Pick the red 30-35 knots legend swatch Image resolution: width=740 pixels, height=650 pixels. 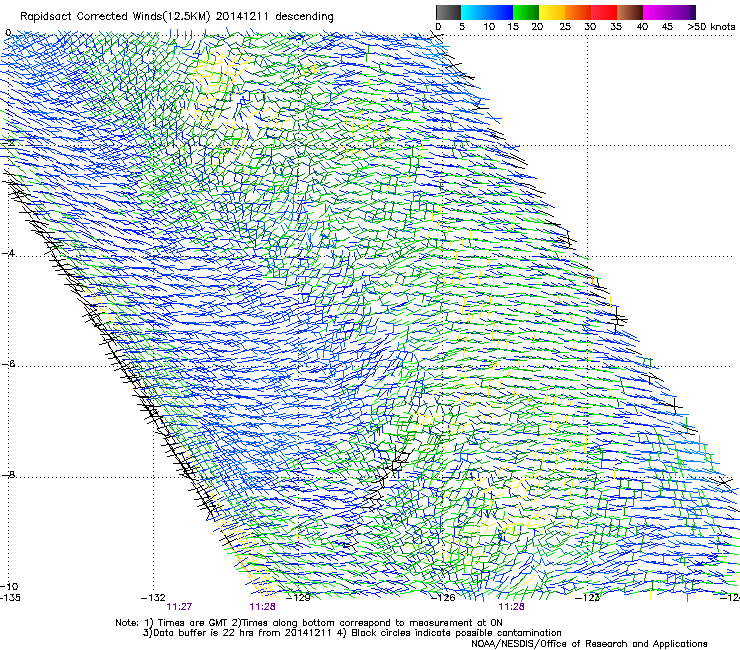[x=604, y=12]
